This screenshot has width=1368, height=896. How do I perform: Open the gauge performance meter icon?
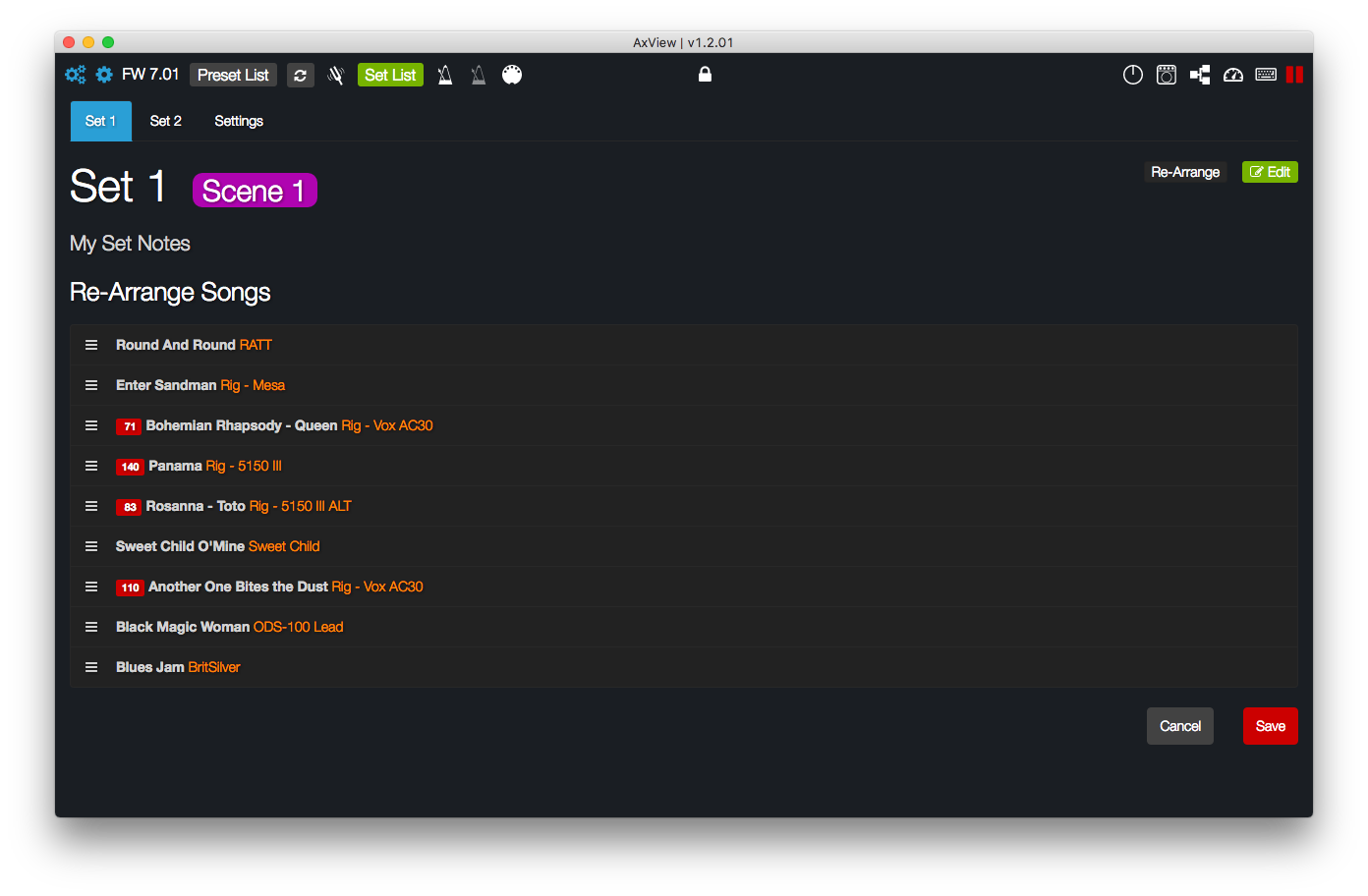[1233, 75]
